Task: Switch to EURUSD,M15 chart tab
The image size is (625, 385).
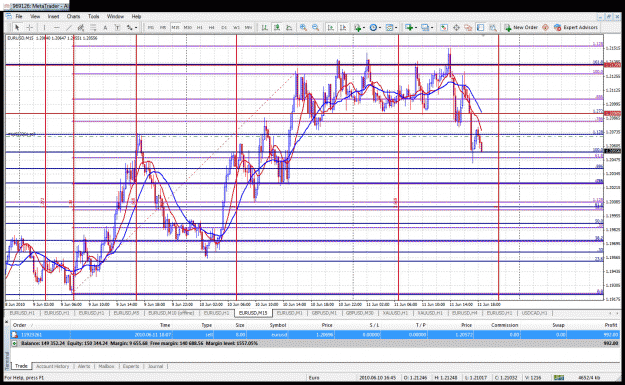Action: click(253, 313)
